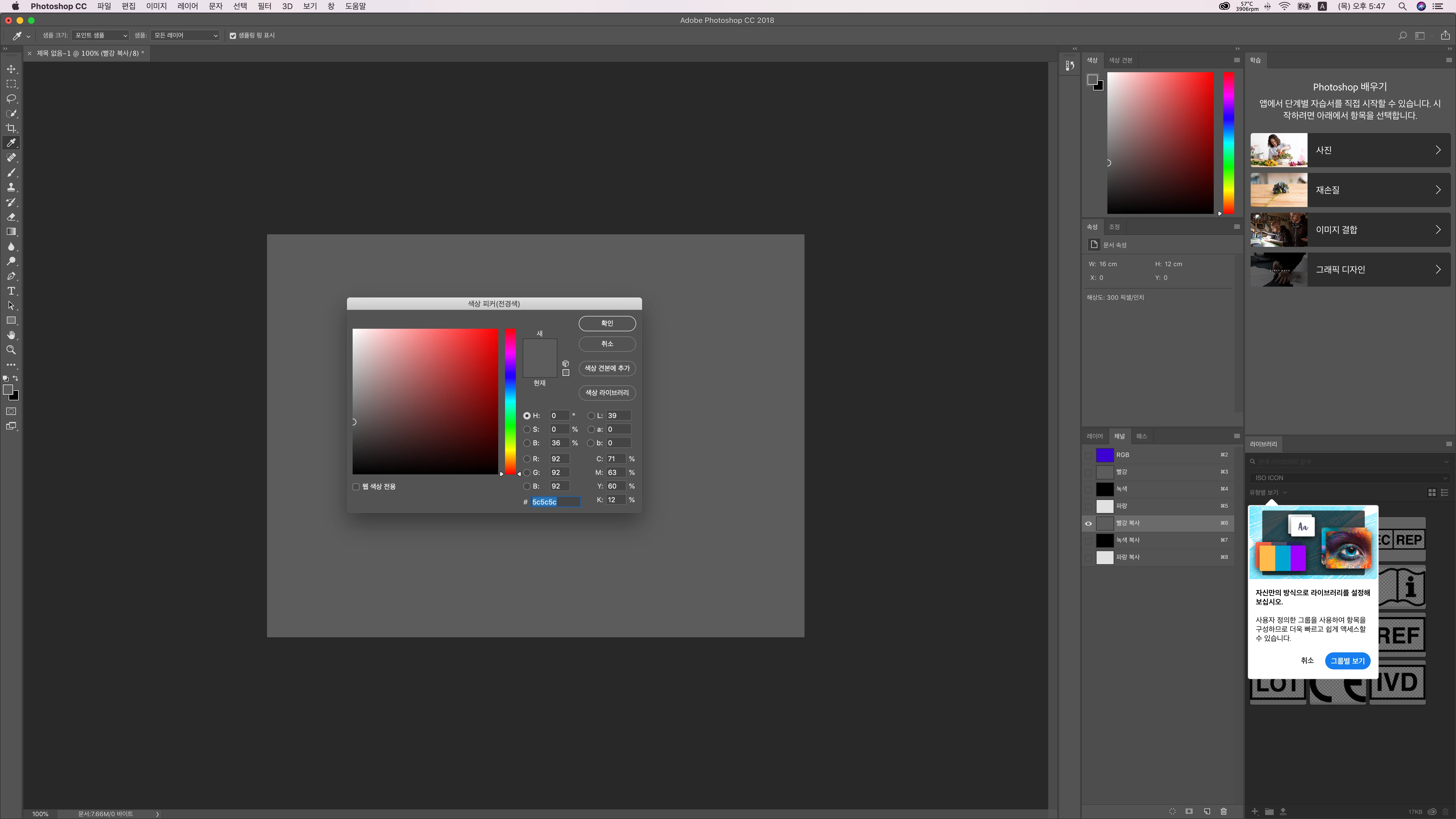Select the Crop tool
The width and height of the screenshot is (1456, 819).
11,128
